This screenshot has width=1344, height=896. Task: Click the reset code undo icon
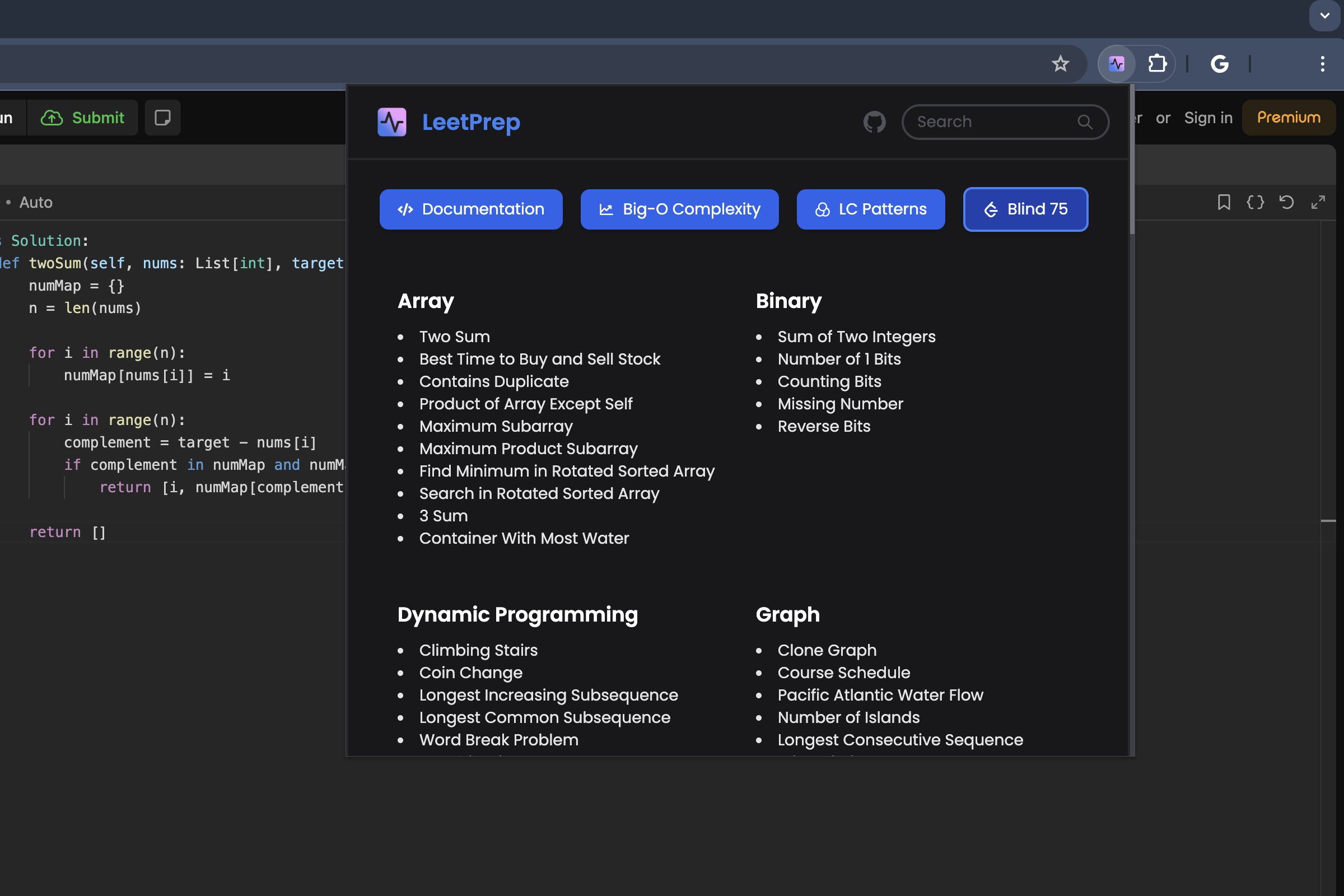[x=1286, y=202]
